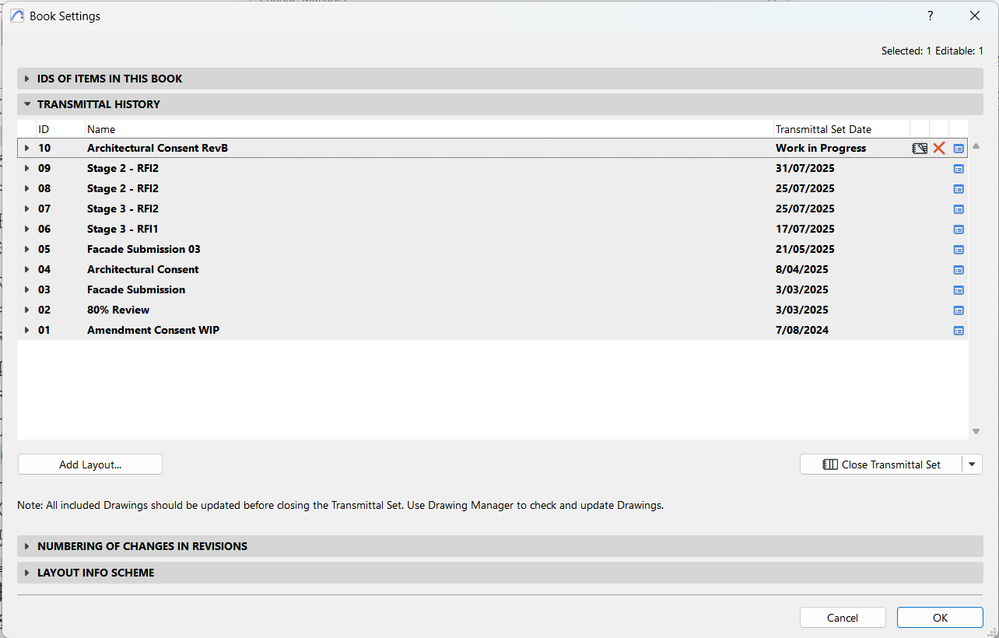
Task: Click the details icon for transmittal 04
Action: point(958,270)
